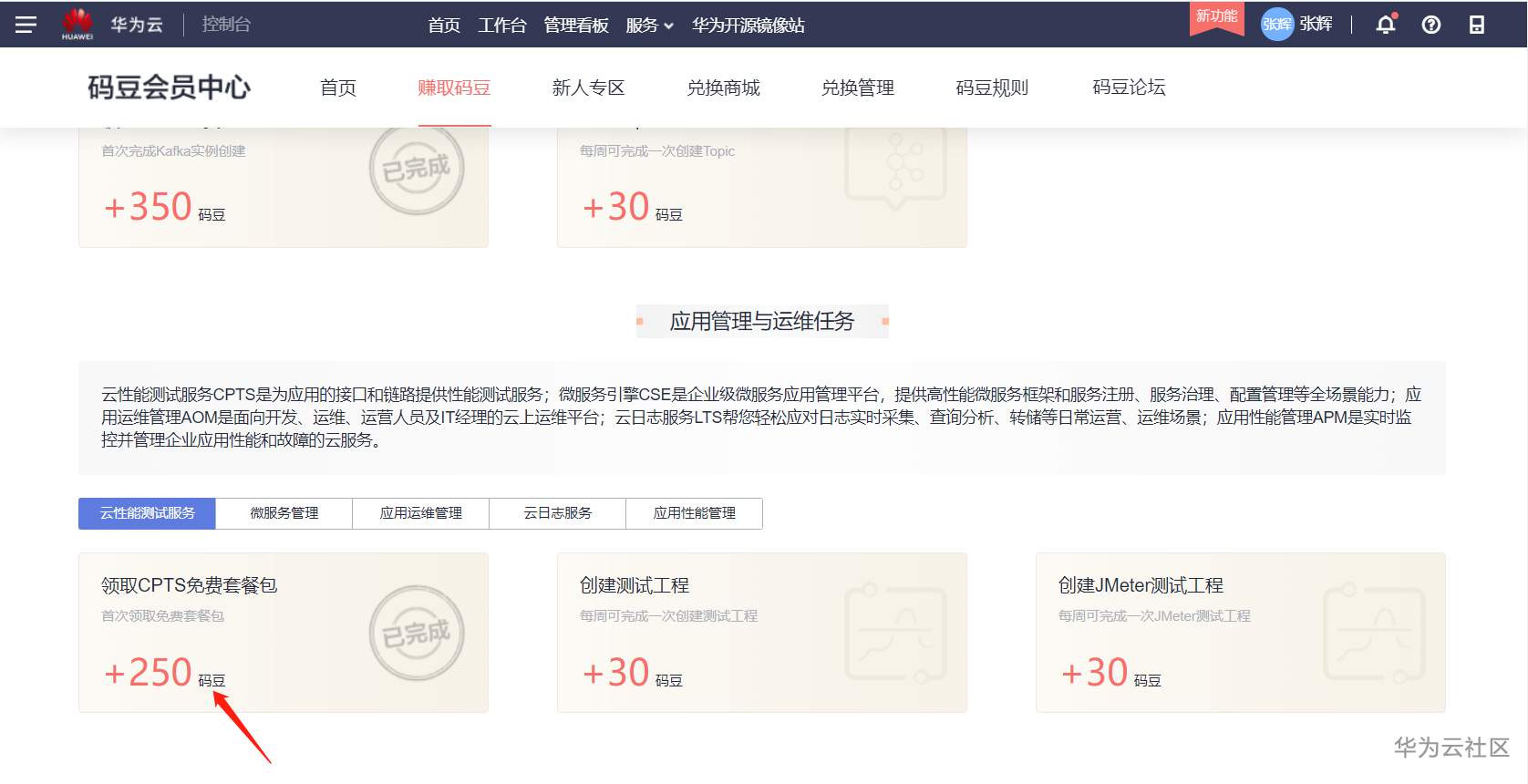
Task: Switch to the 云日志服务 category tab
Action: pos(558,513)
